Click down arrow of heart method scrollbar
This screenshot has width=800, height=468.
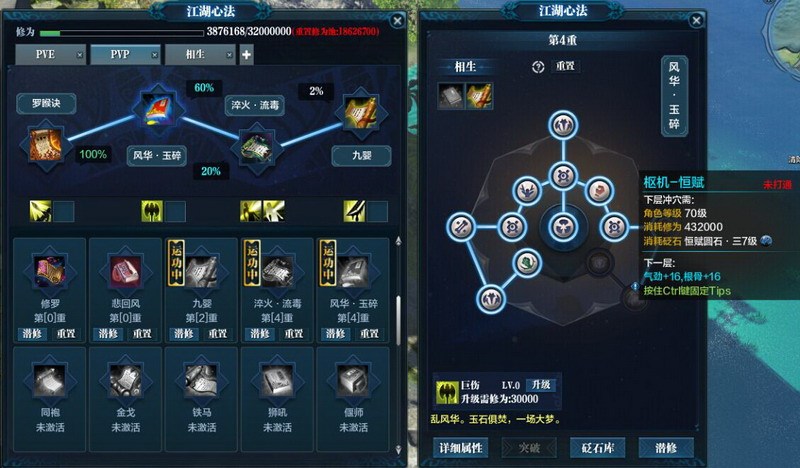pos(398,450)
